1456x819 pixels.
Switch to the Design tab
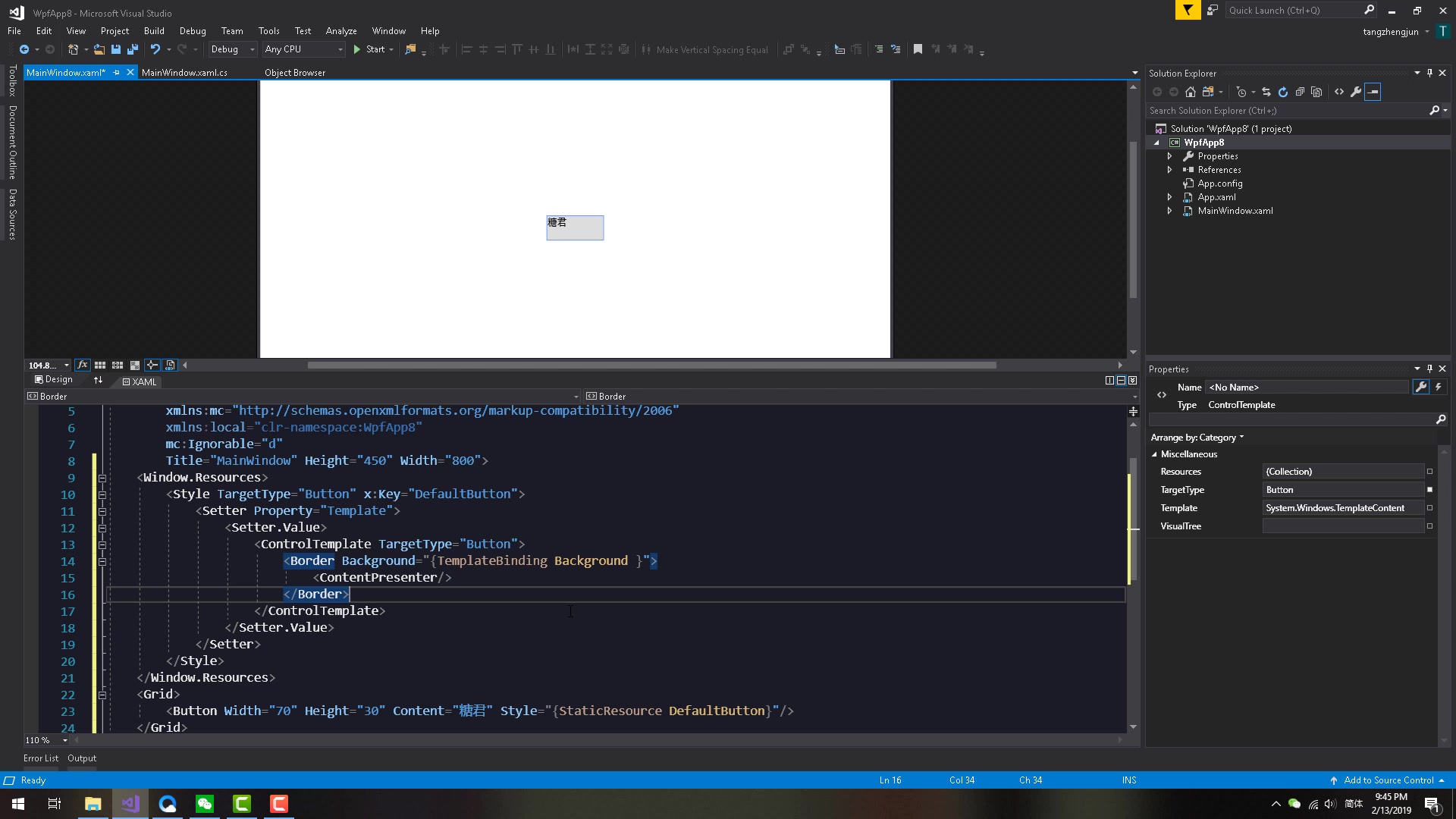pos(55,380)
